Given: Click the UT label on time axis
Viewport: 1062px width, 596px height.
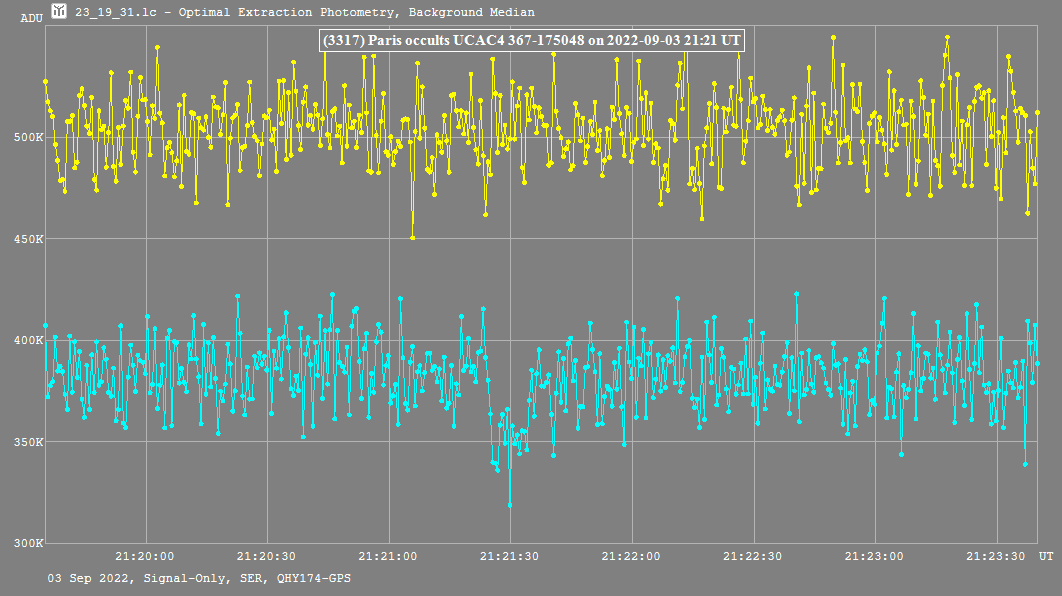Looking at the screenshot, I should point(1045,556).
